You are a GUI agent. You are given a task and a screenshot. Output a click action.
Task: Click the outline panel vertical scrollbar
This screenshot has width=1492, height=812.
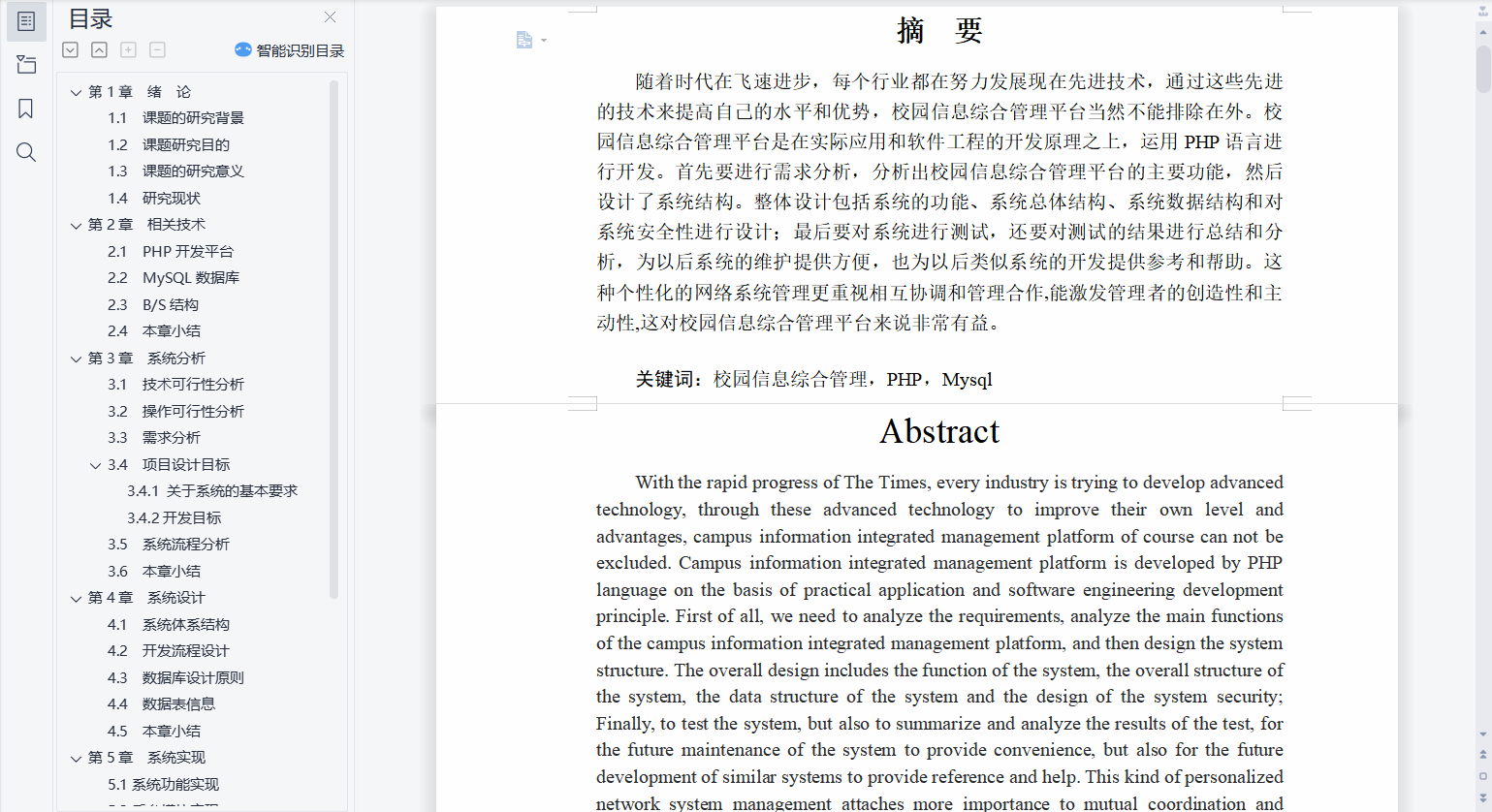333,339
